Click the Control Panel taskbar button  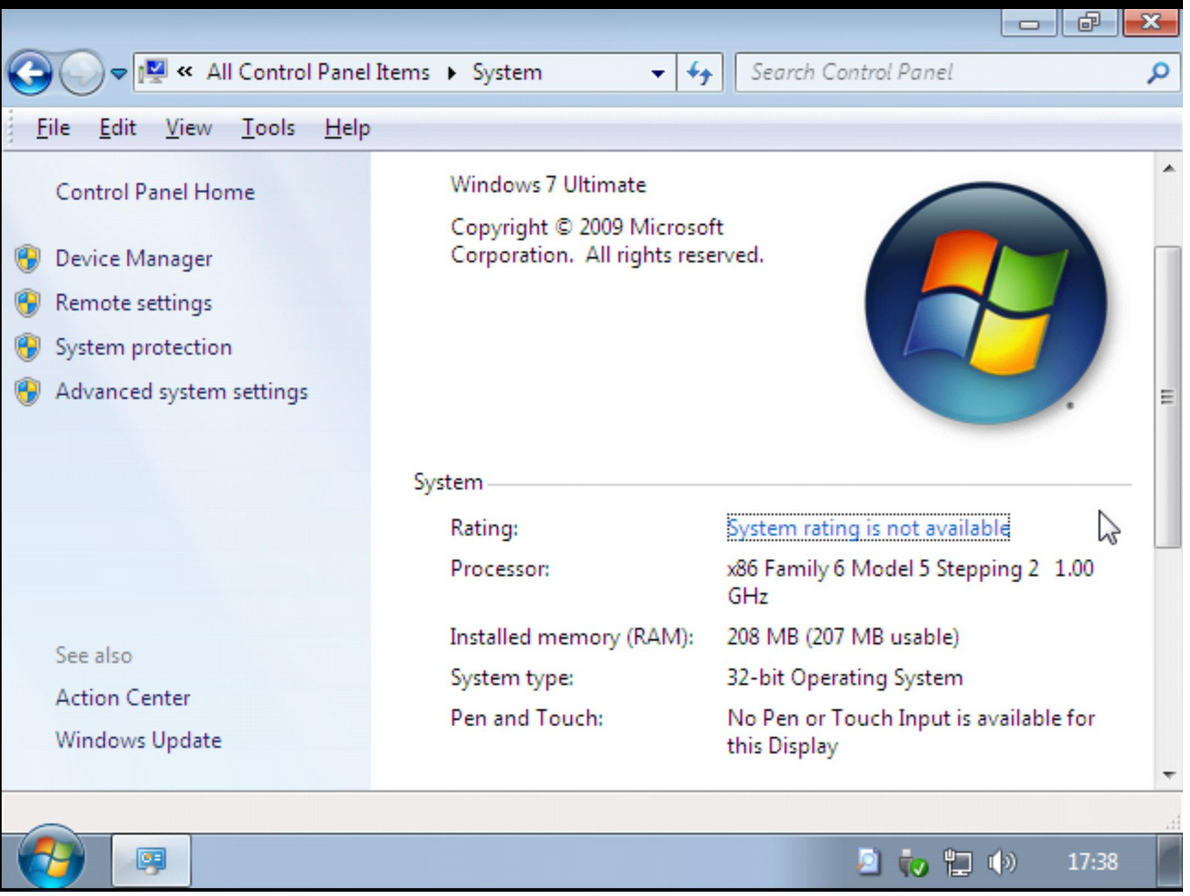click(x=151, y=860)
